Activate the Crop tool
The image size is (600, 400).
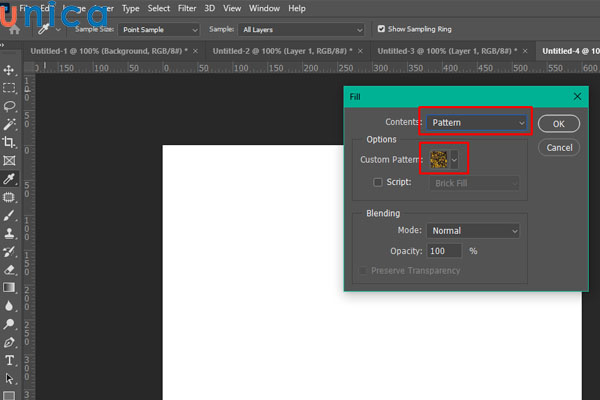click(10, 142)
